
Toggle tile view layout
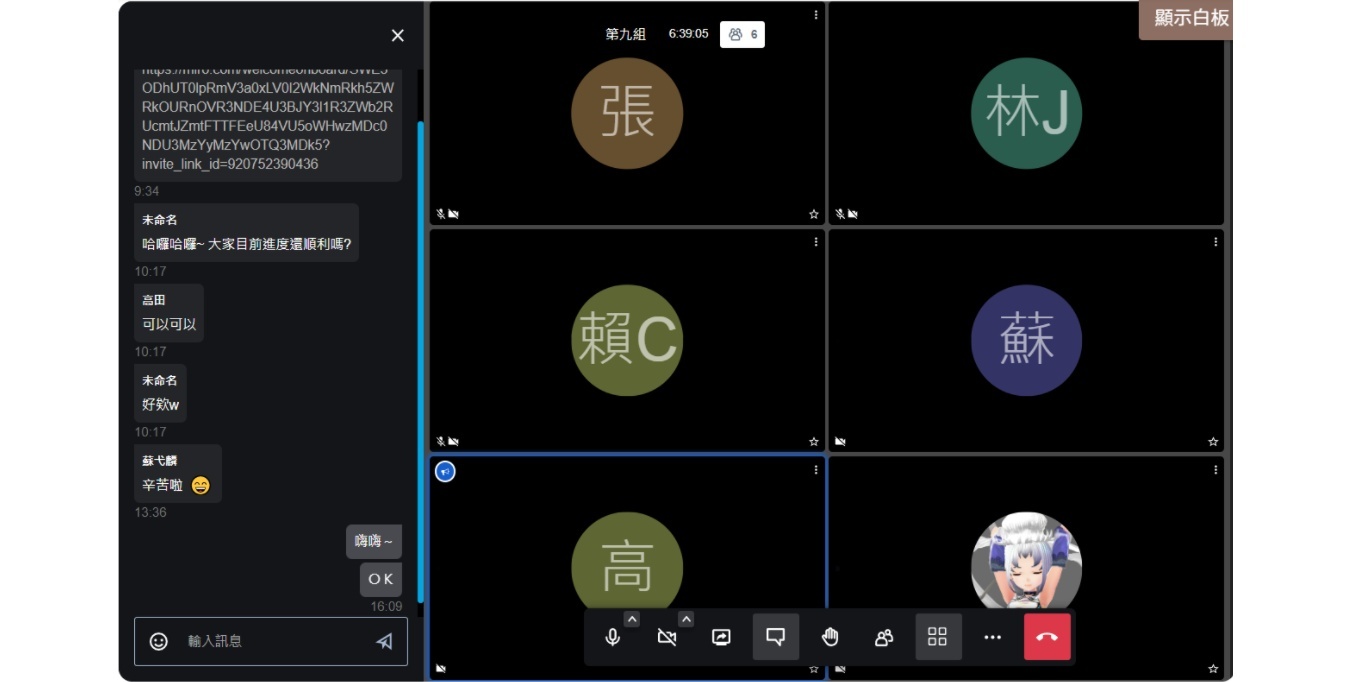[938, 637]
